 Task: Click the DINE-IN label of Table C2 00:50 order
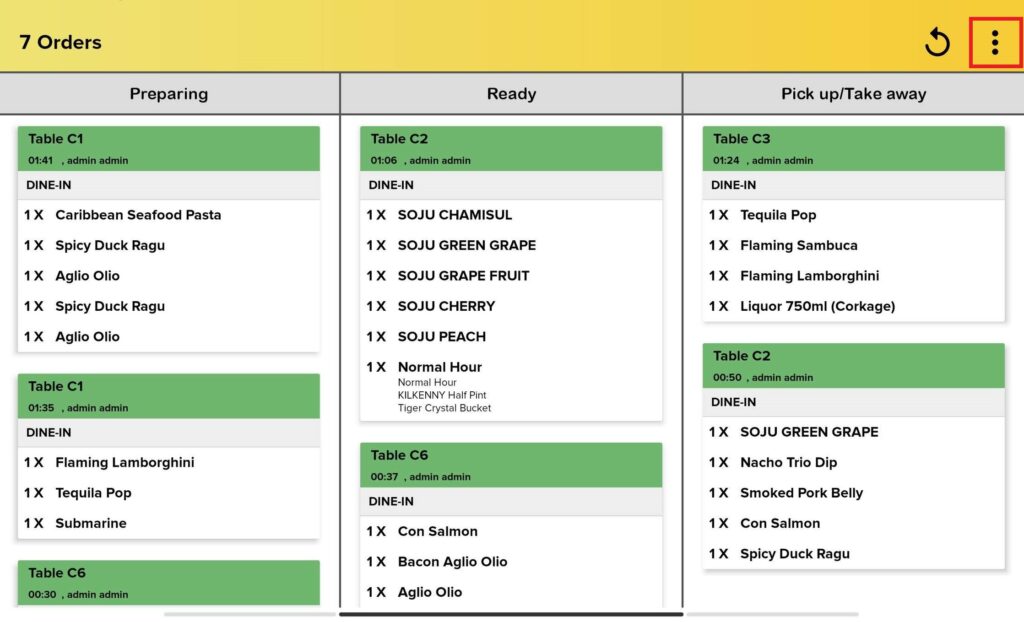pos(733,402)
